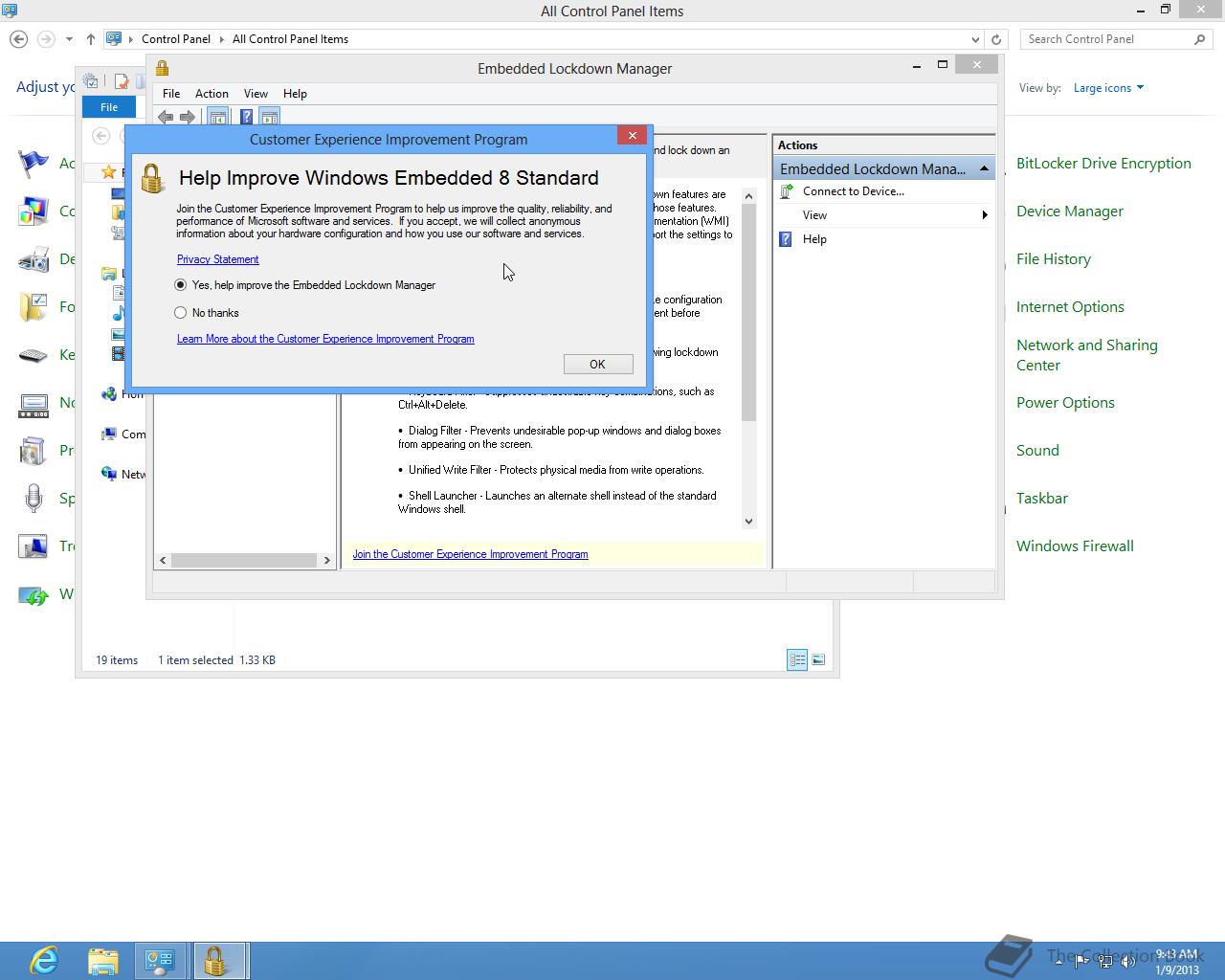Click the Keyboard icon in Control Panel
The width and height of the screenshot is (1225, 980).
pos(33,355)
